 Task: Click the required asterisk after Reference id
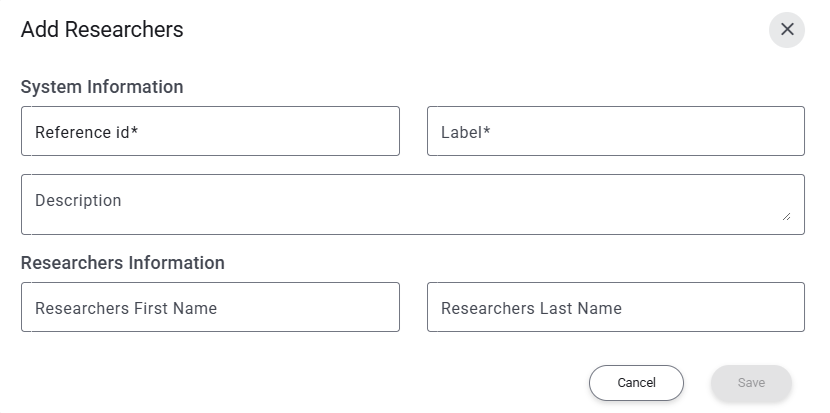point(134,131)
